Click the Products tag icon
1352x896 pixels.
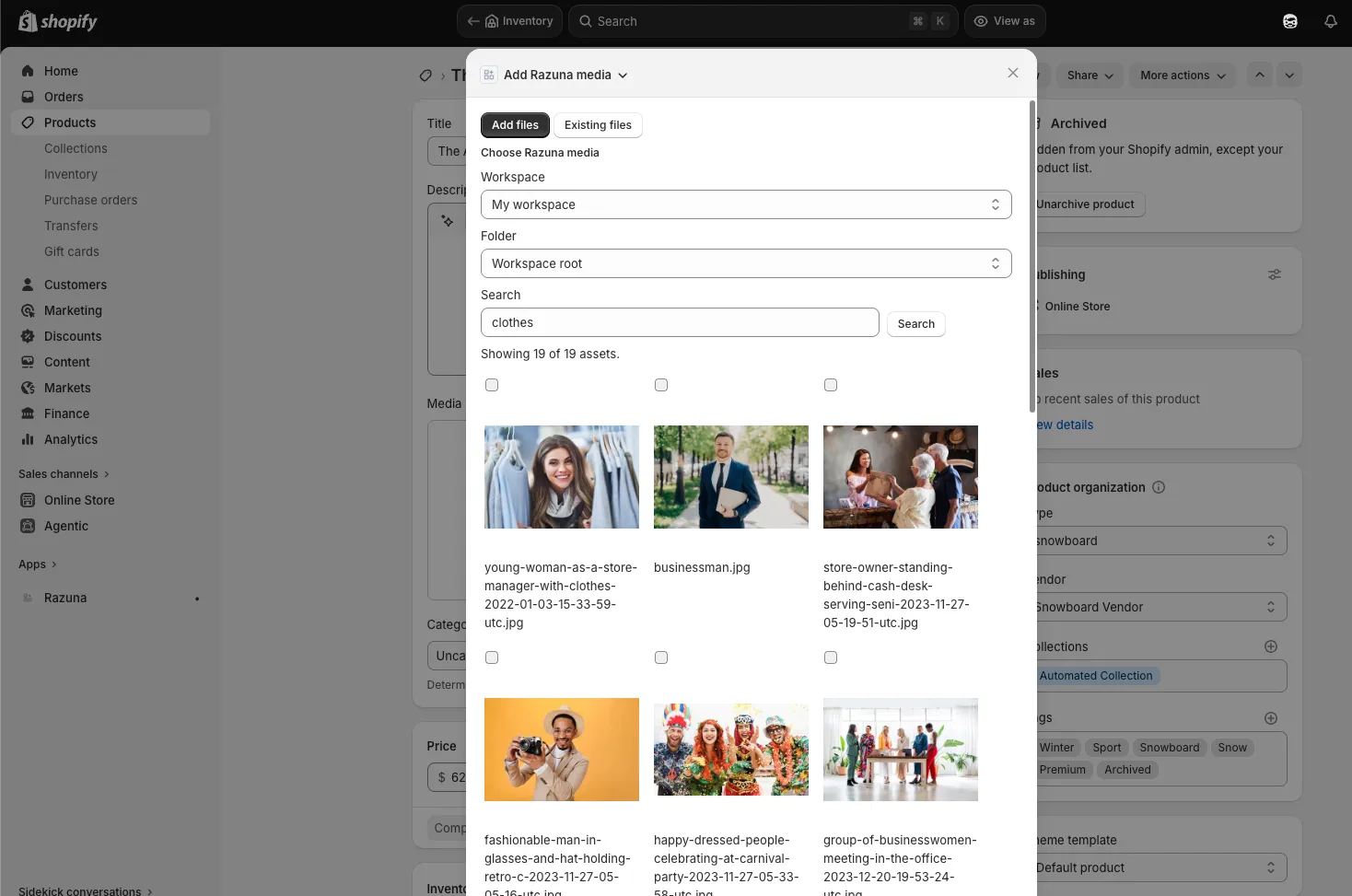click(28, 122)
